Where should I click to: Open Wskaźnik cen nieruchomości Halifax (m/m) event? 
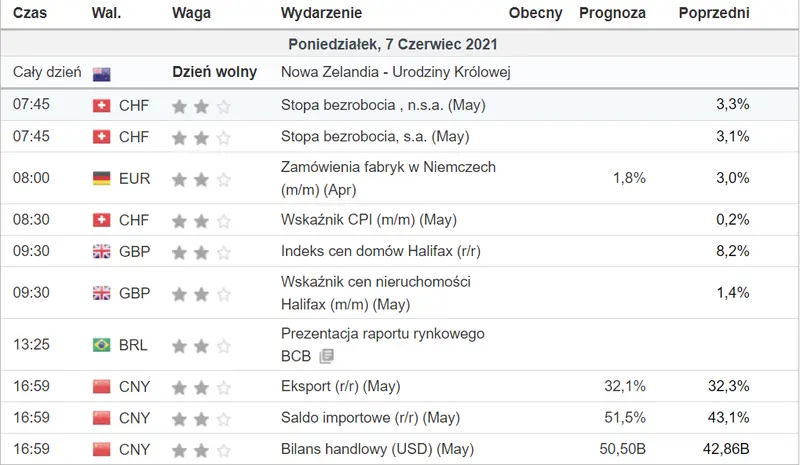376,293
